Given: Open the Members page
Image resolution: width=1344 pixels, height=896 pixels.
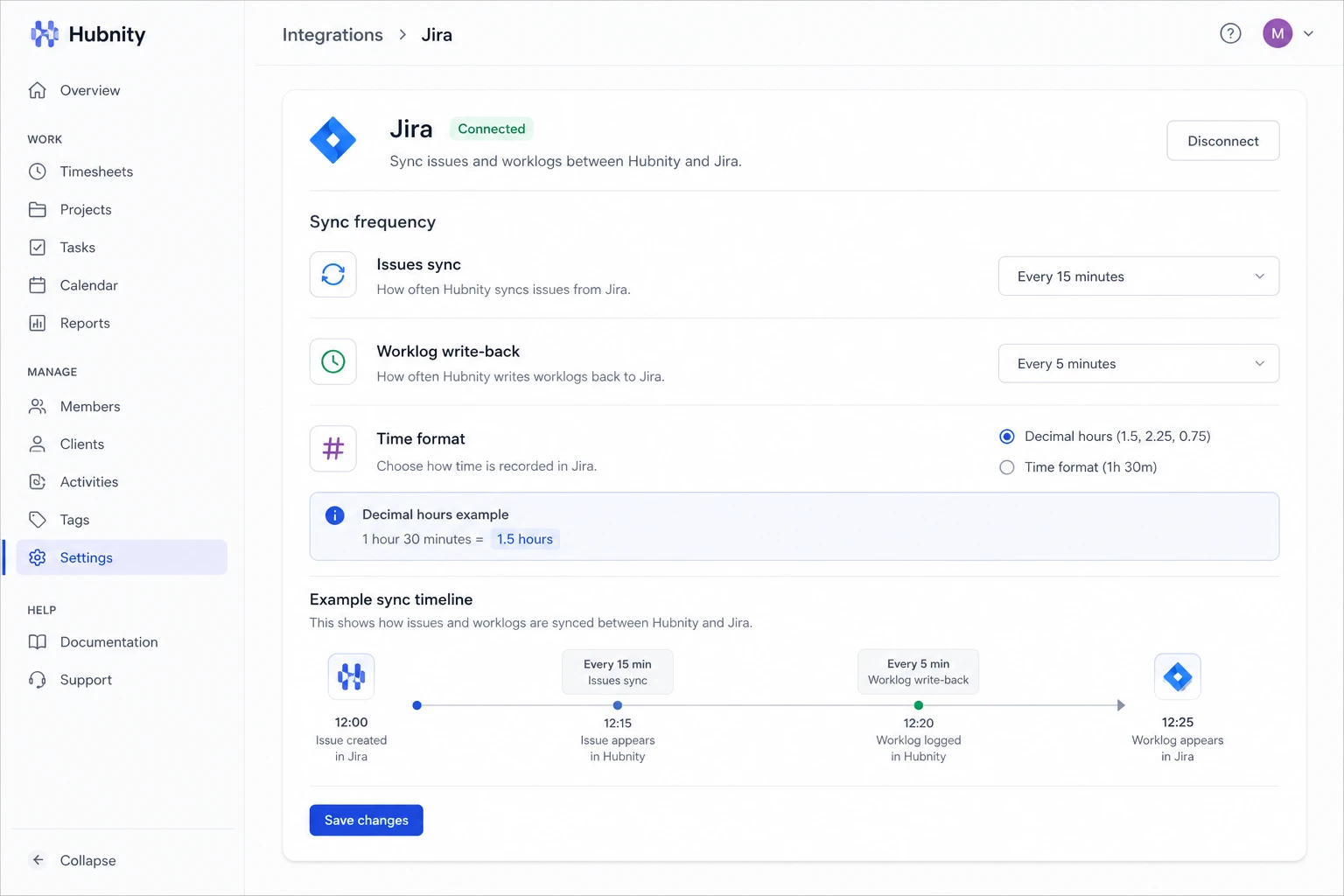Looking at the screenshot, I should 122,406.
